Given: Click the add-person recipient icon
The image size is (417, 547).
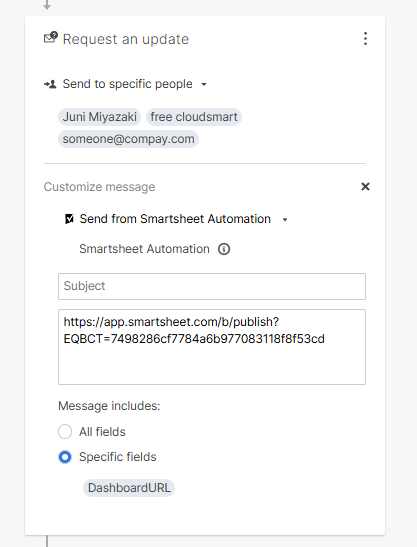Looking at the screenshot, I should tap(50, 84).
